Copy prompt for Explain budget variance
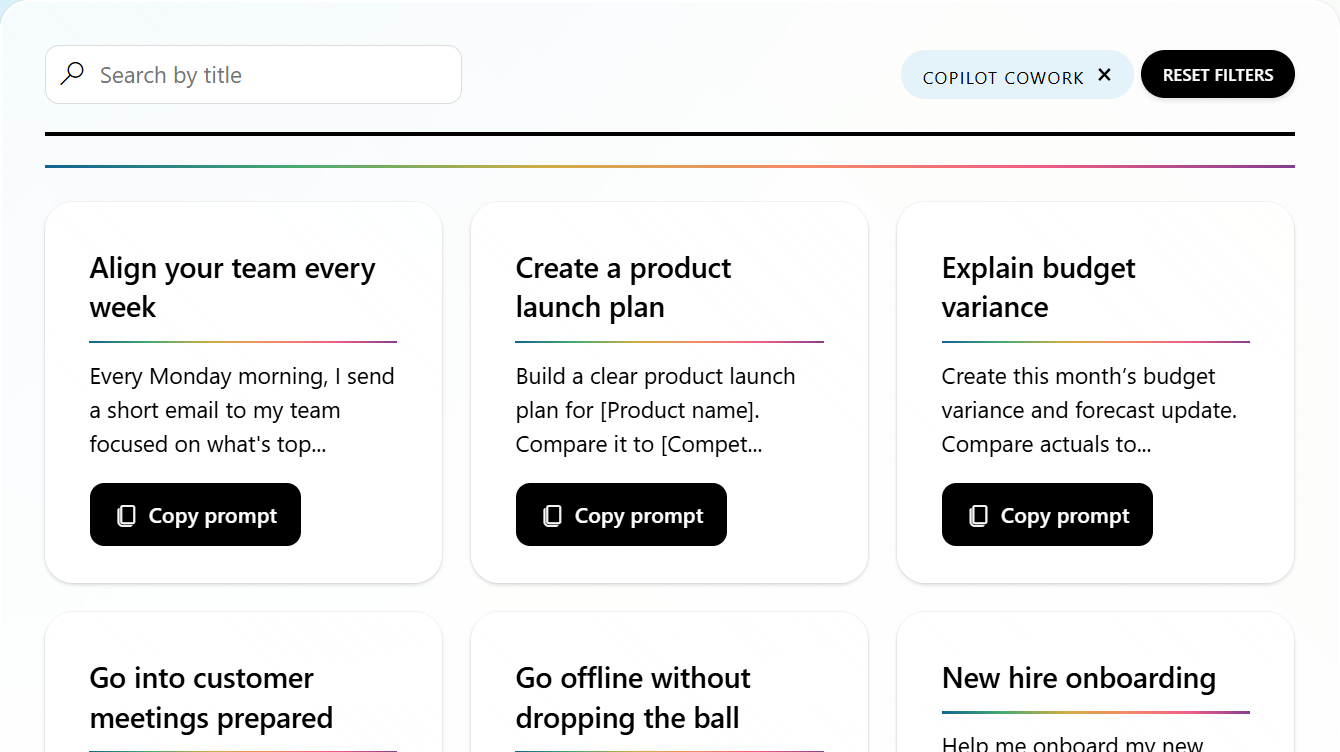 (x=1047, y=515)
